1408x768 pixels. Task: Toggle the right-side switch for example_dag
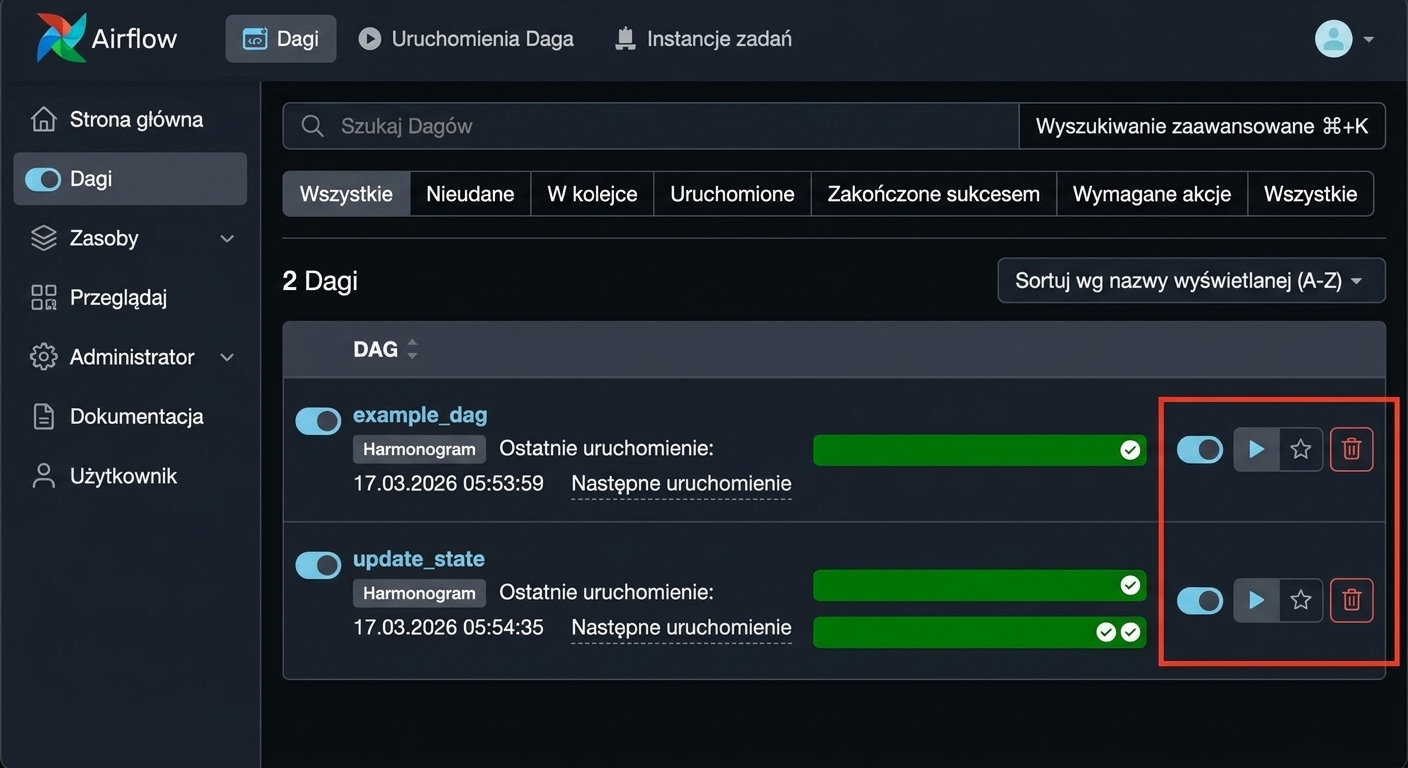[1200, 450]
